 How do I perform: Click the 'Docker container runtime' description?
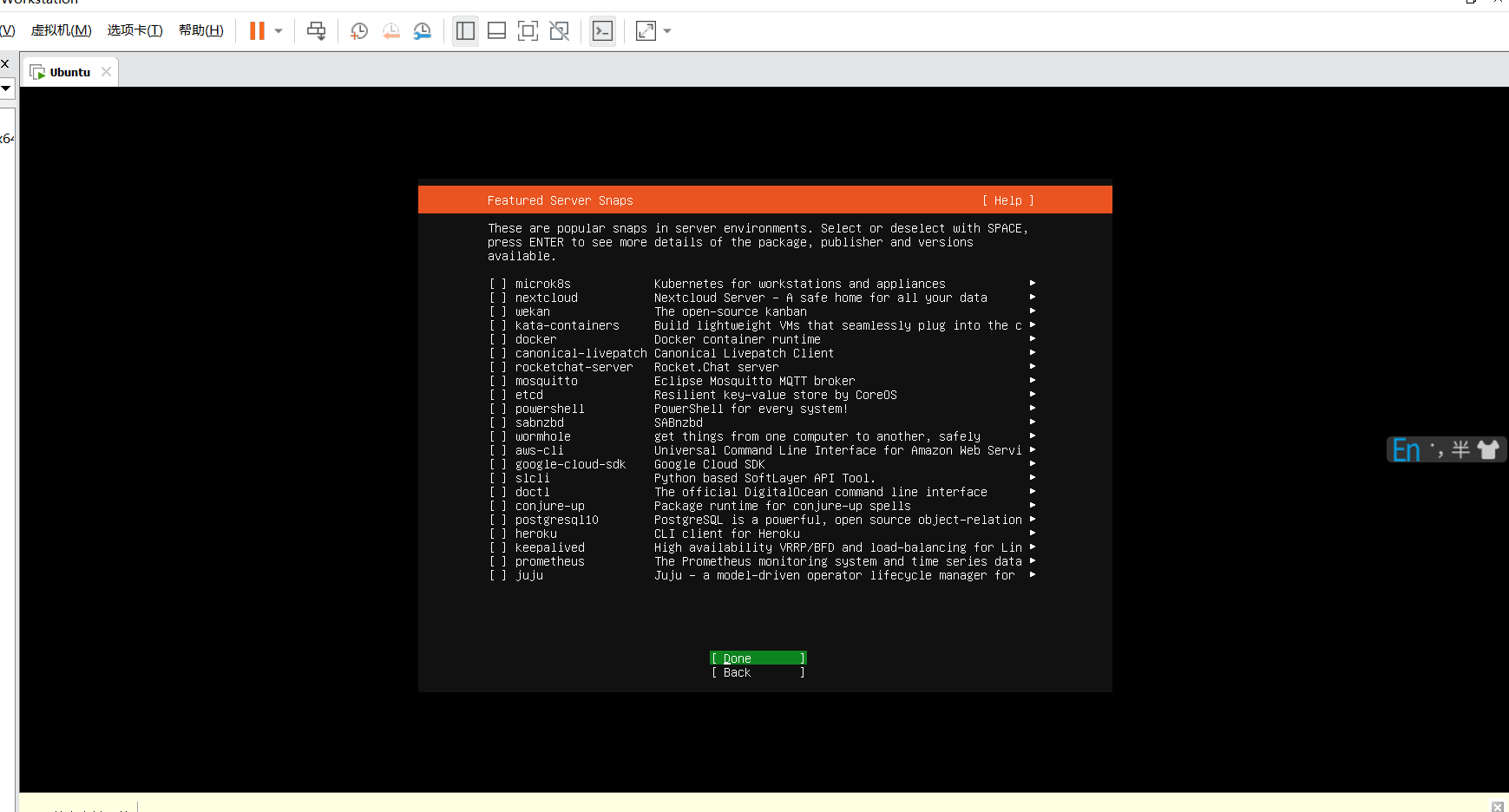pyautogui.click(x=737, y=339)
